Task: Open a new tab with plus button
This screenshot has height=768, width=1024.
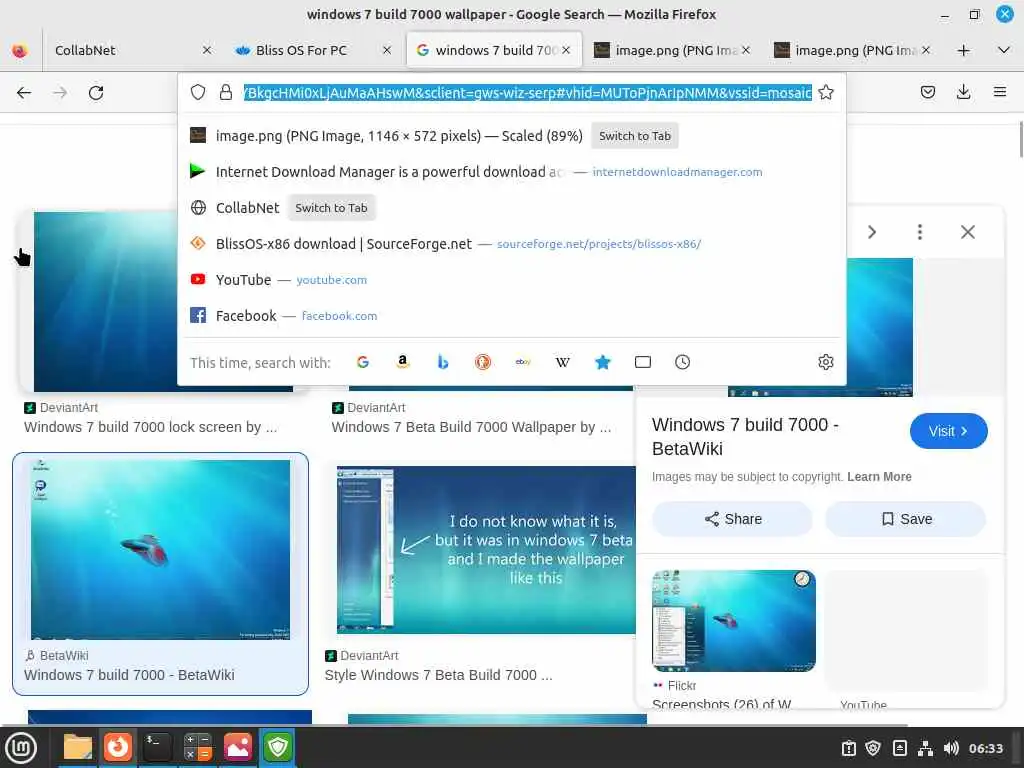Action: [963, 50]
